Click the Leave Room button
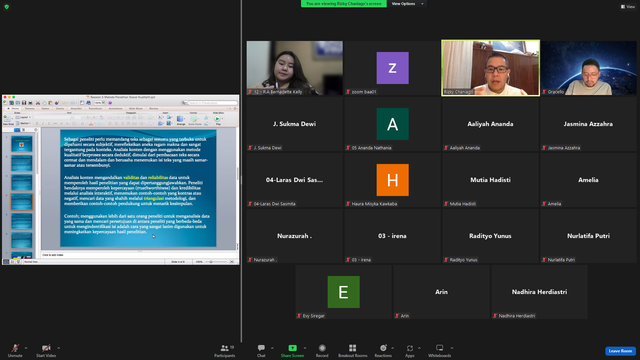 (x=620, y=351)
